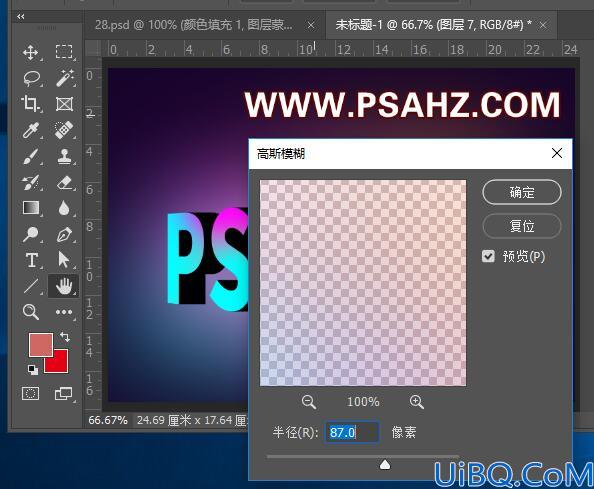Toggle the 预览(P) preview checkbox
Viewport: 594px width, 489px height.
point(488,256)
